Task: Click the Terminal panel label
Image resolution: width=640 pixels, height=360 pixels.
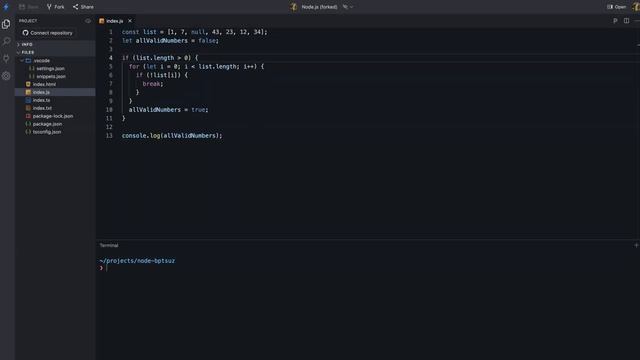Action: coord(109,245)
